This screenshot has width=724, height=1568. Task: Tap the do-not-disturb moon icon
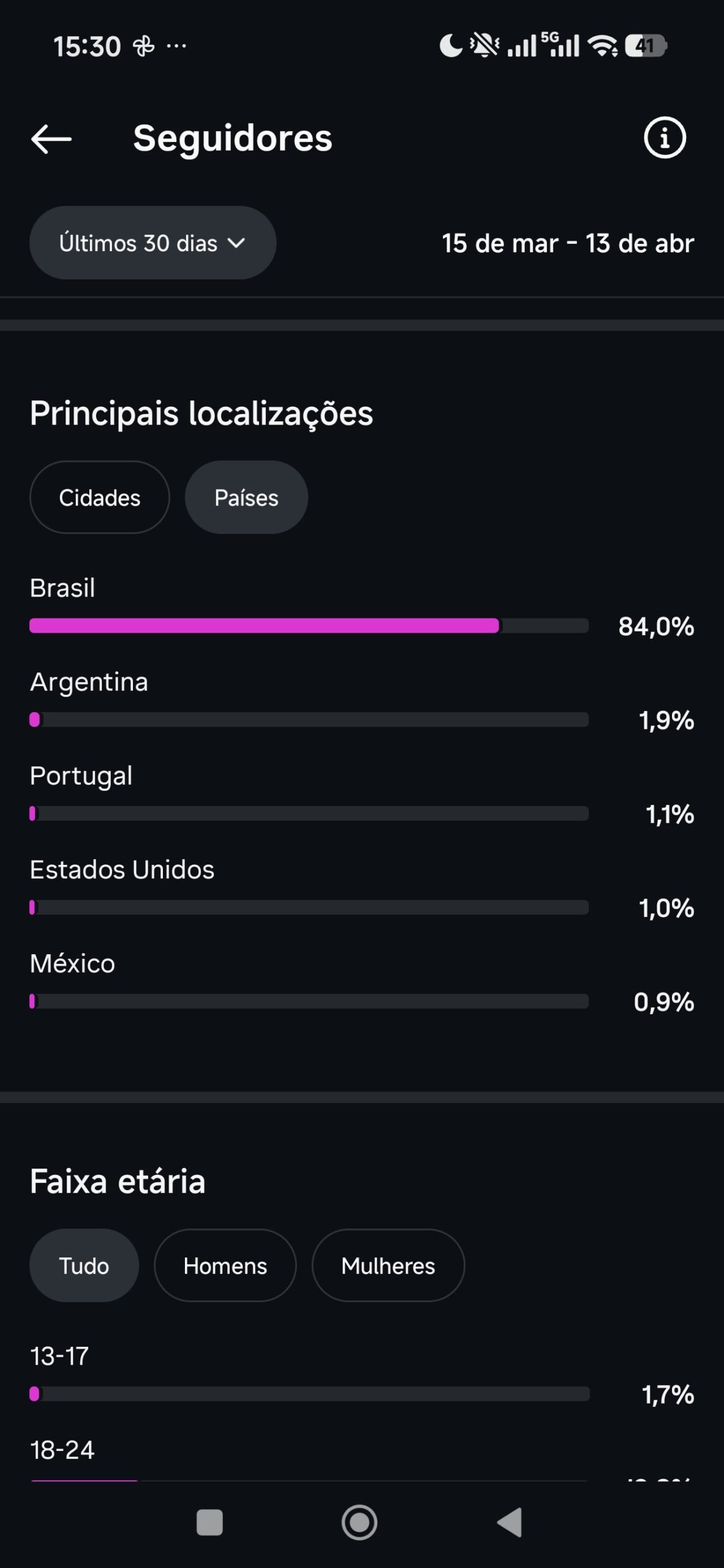[451, 46]
